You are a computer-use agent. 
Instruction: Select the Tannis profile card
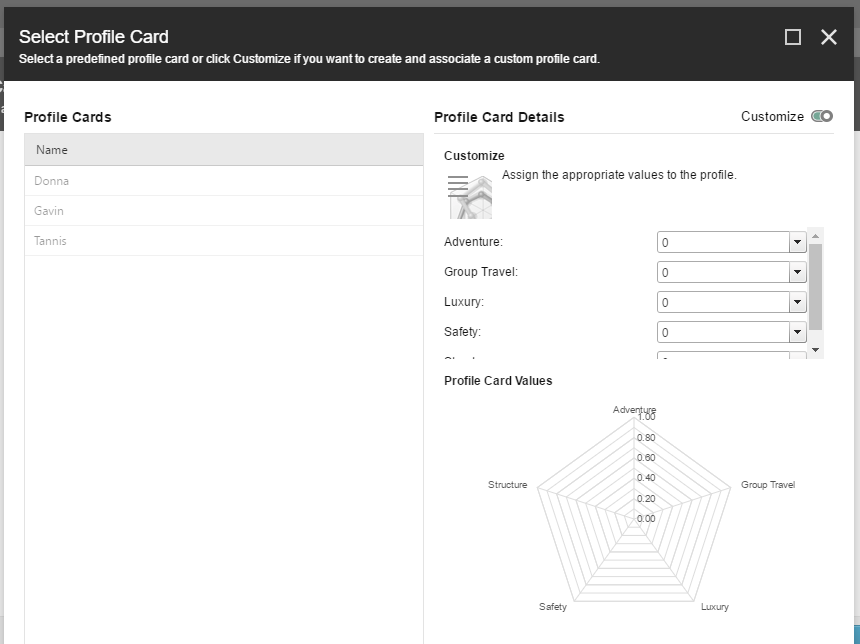(x=224, y=241)
